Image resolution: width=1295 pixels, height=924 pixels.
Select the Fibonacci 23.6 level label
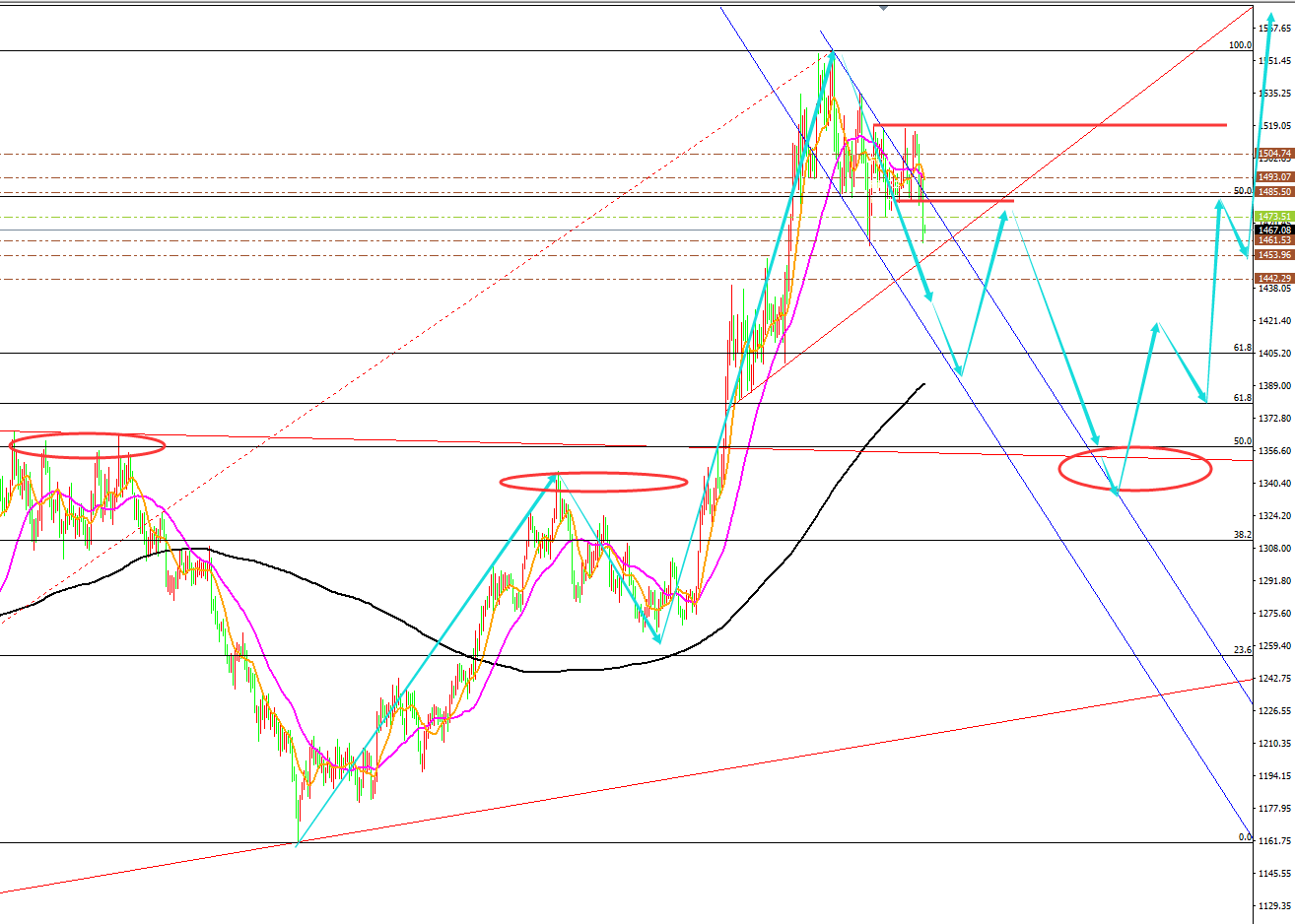tap(1242, 650)
